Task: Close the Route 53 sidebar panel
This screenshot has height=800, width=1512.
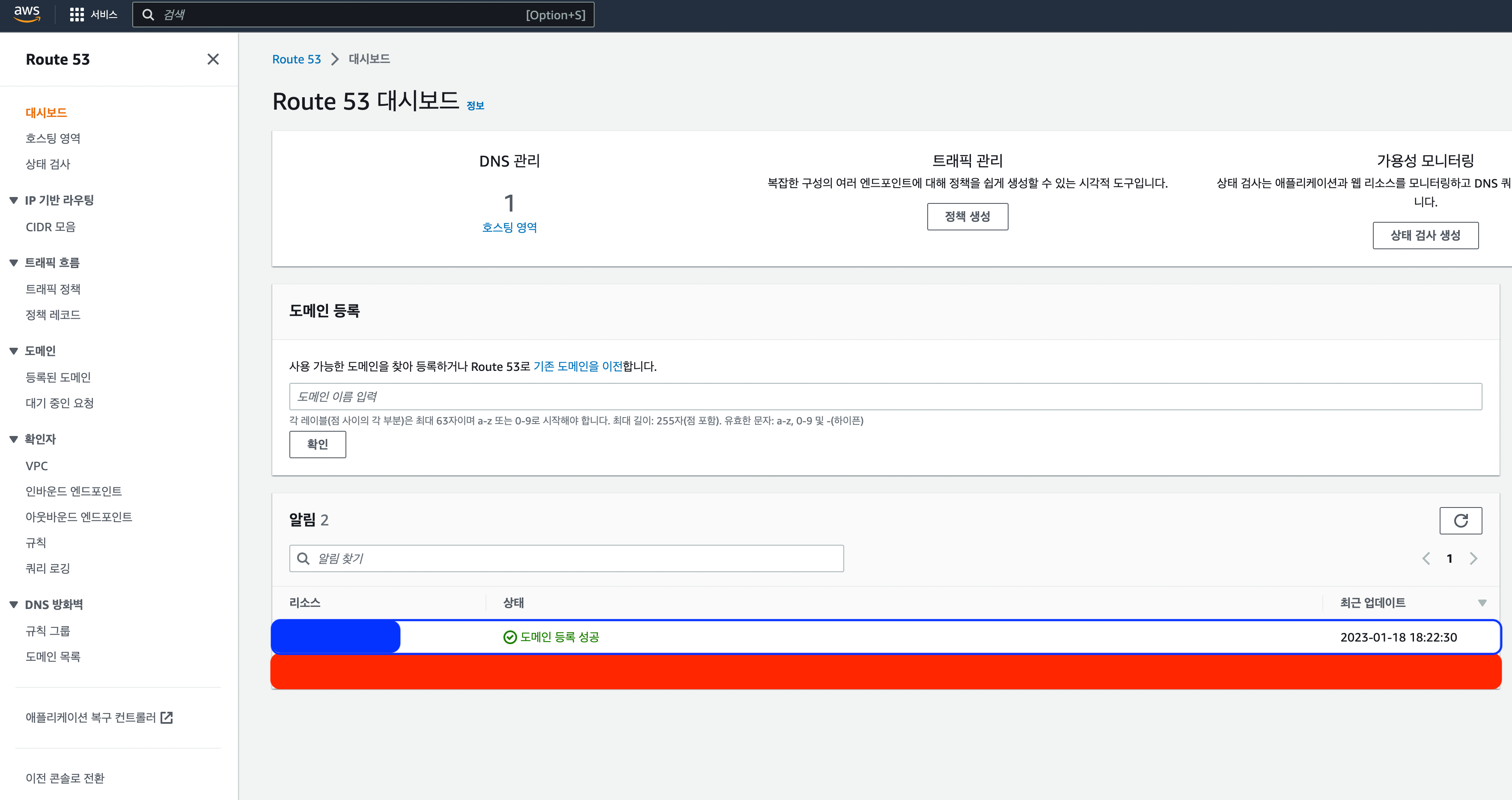Action: pyautogui.click(x=213, y=60)
